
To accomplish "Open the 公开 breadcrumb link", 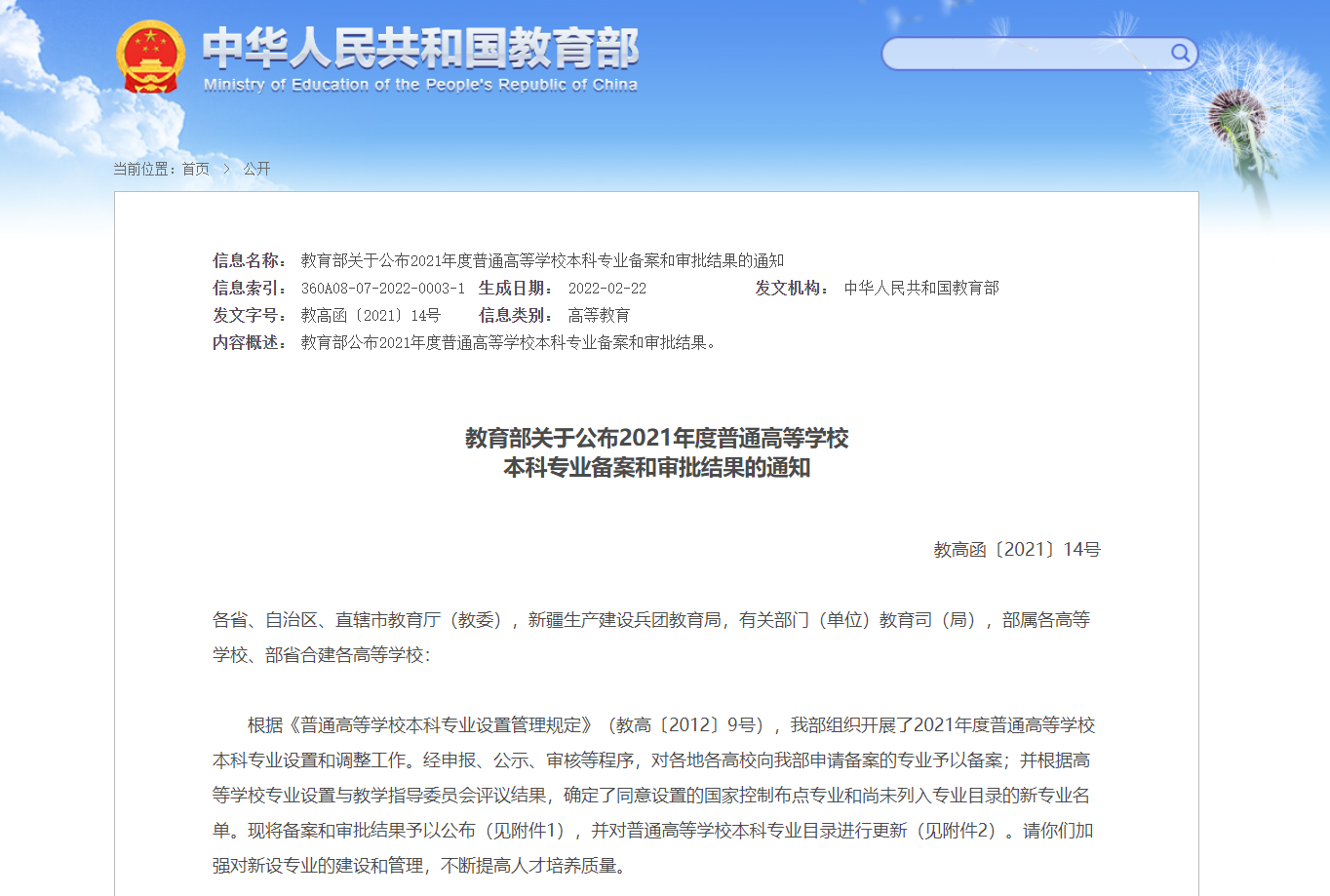I will pos(256,169).
